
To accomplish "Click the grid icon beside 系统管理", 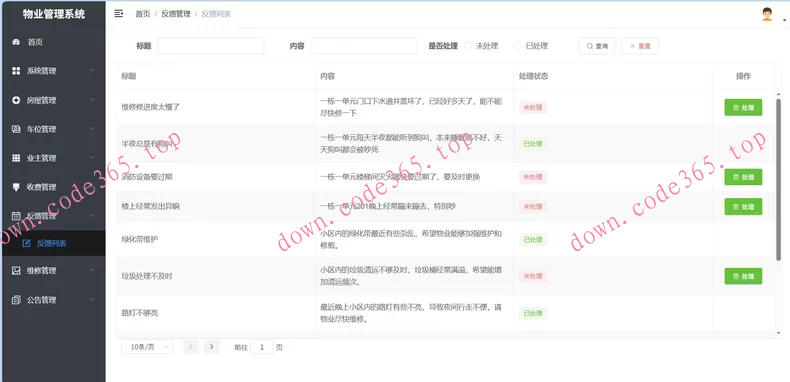I will tap(16, 71).
